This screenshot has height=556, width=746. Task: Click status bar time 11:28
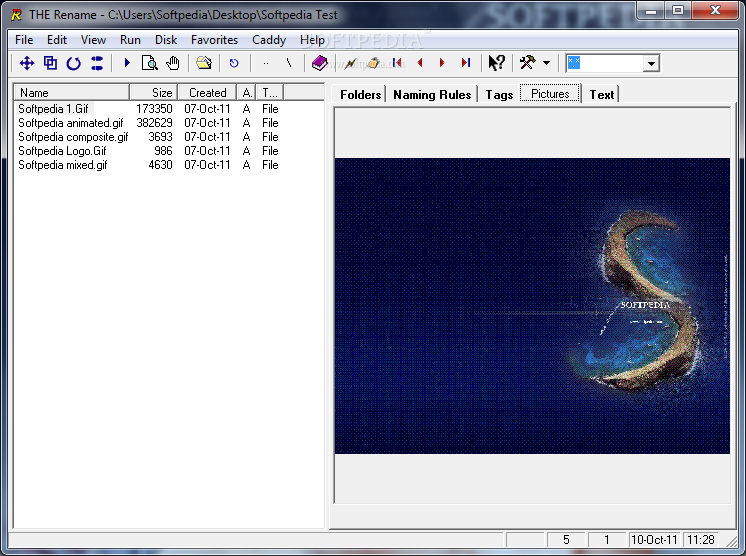pyautogui.click(x=701, y=540)
